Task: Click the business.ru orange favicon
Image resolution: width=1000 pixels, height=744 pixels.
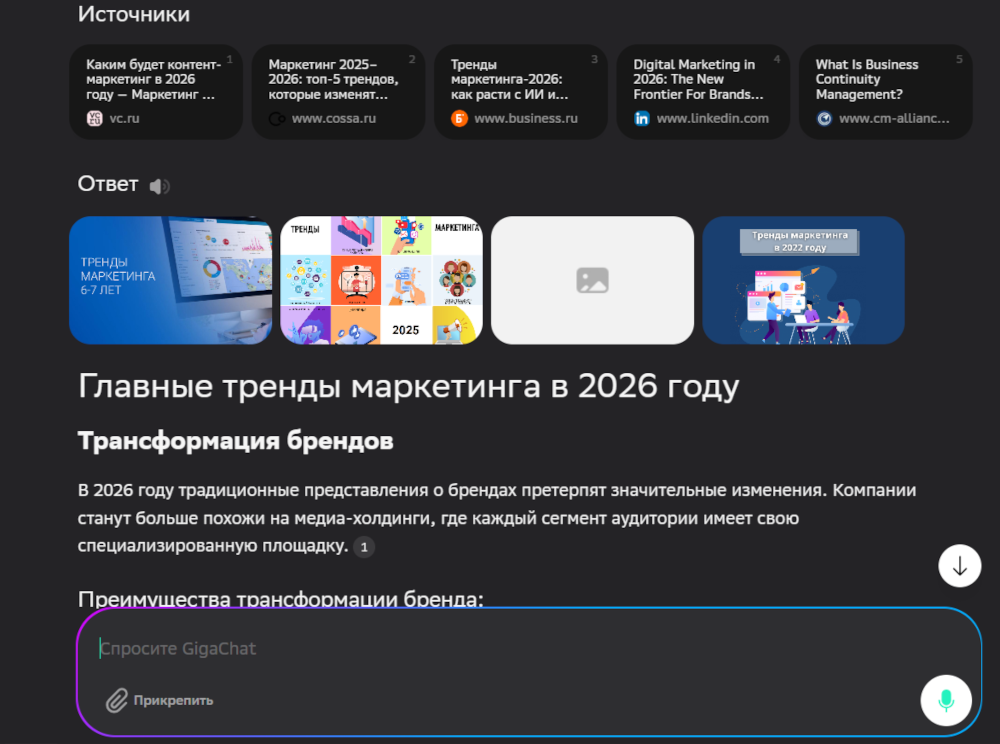Action: pyautogui.click(x=459, y=119)
